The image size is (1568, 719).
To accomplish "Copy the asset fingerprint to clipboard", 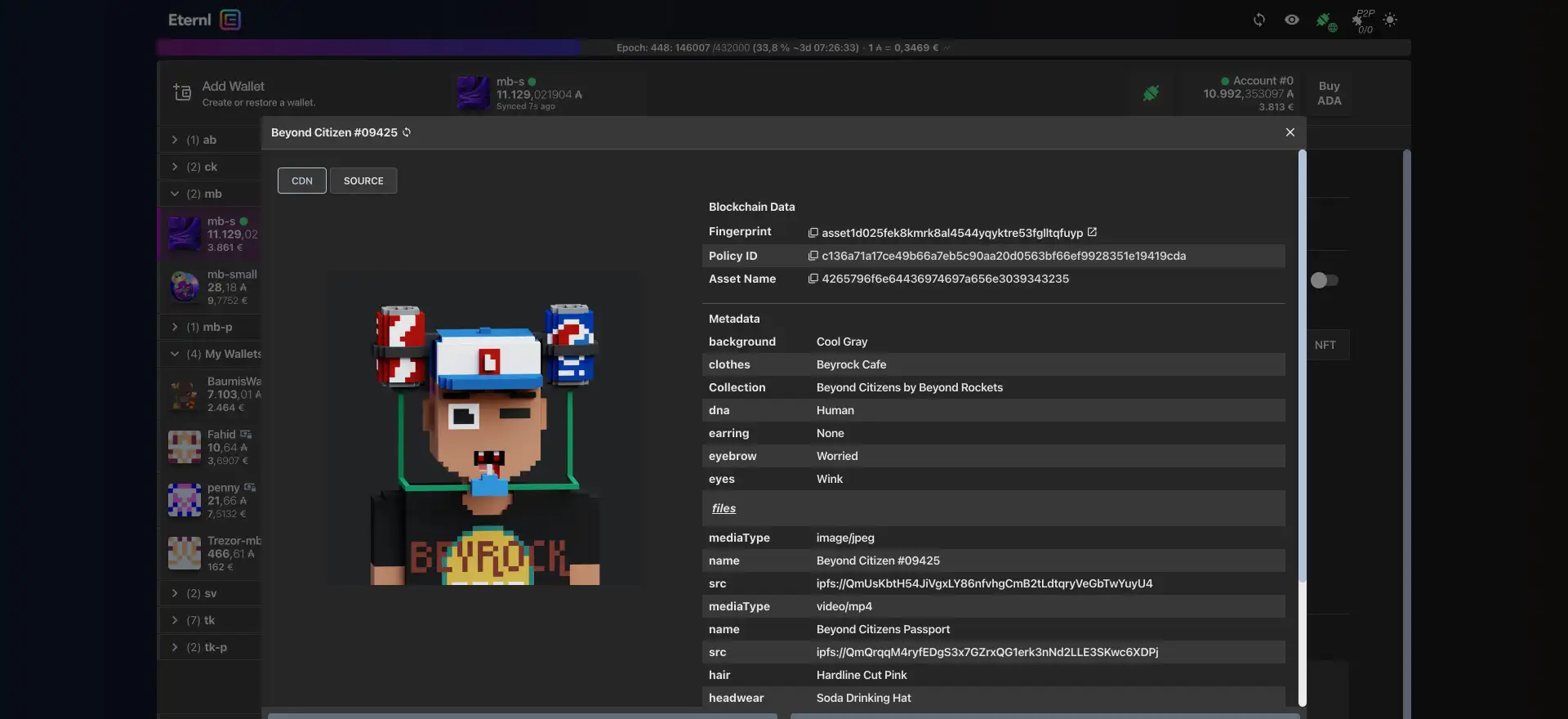I will (x=813, y=233).
